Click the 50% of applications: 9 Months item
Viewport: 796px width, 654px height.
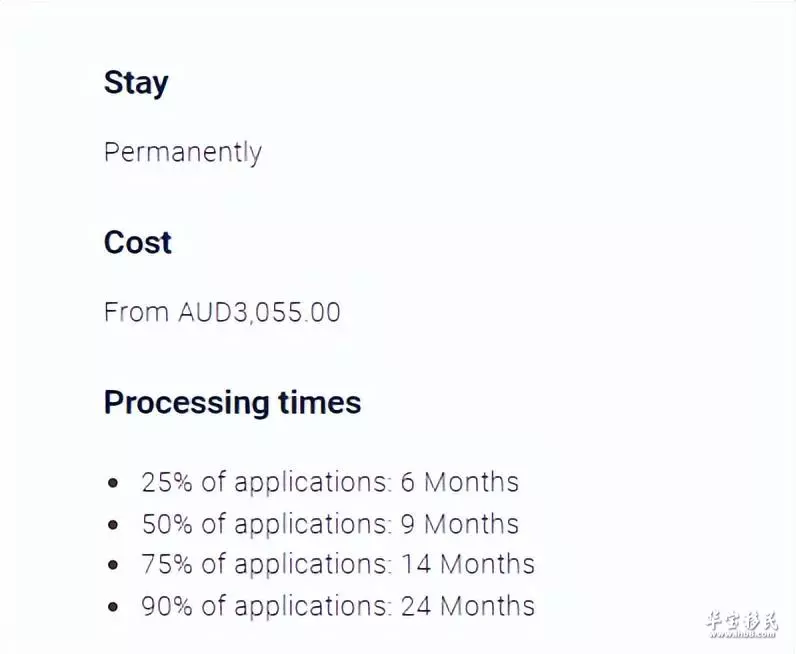[x=330, y=524]
